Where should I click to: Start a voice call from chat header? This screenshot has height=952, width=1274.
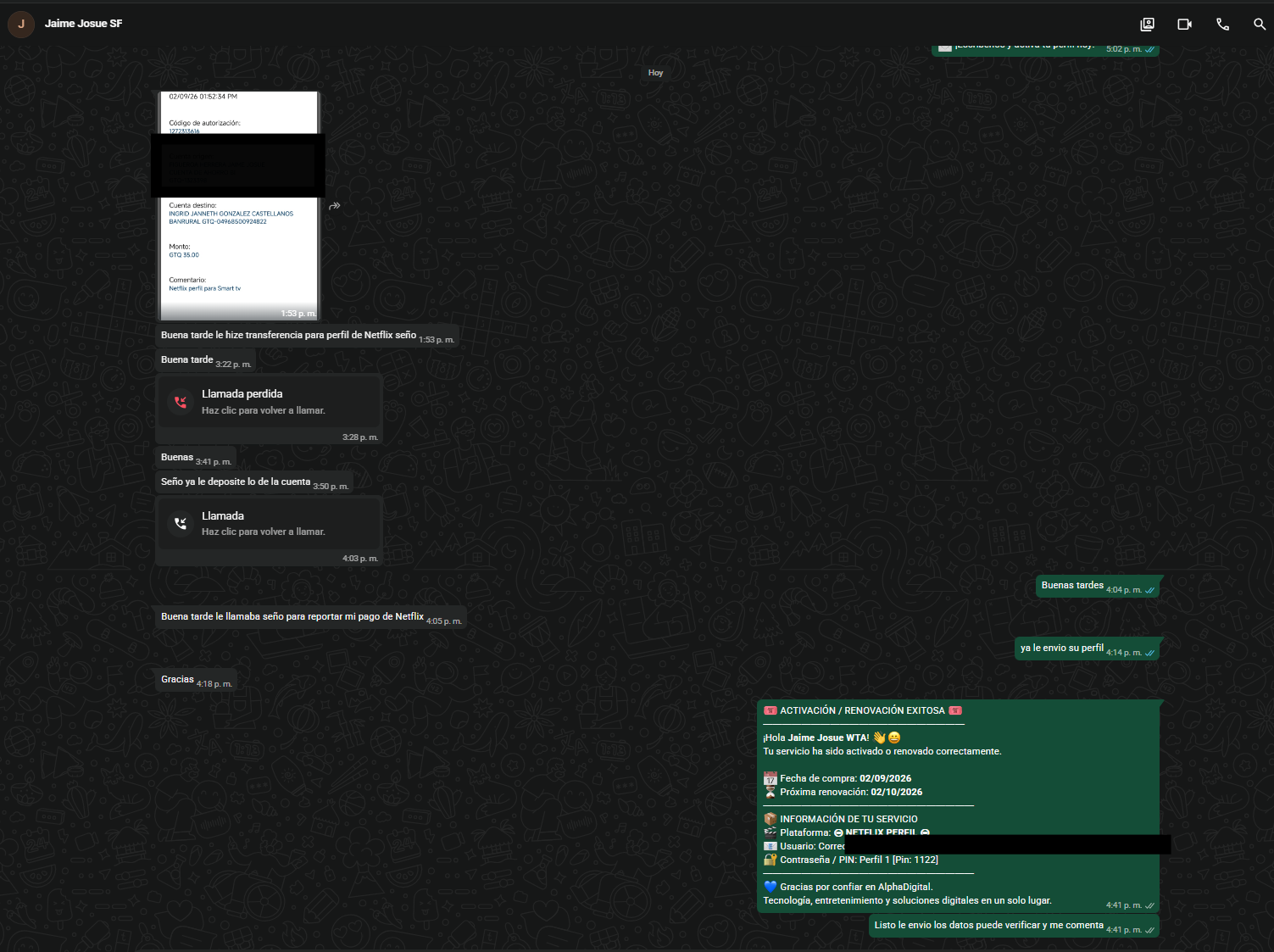(1222, 25)
